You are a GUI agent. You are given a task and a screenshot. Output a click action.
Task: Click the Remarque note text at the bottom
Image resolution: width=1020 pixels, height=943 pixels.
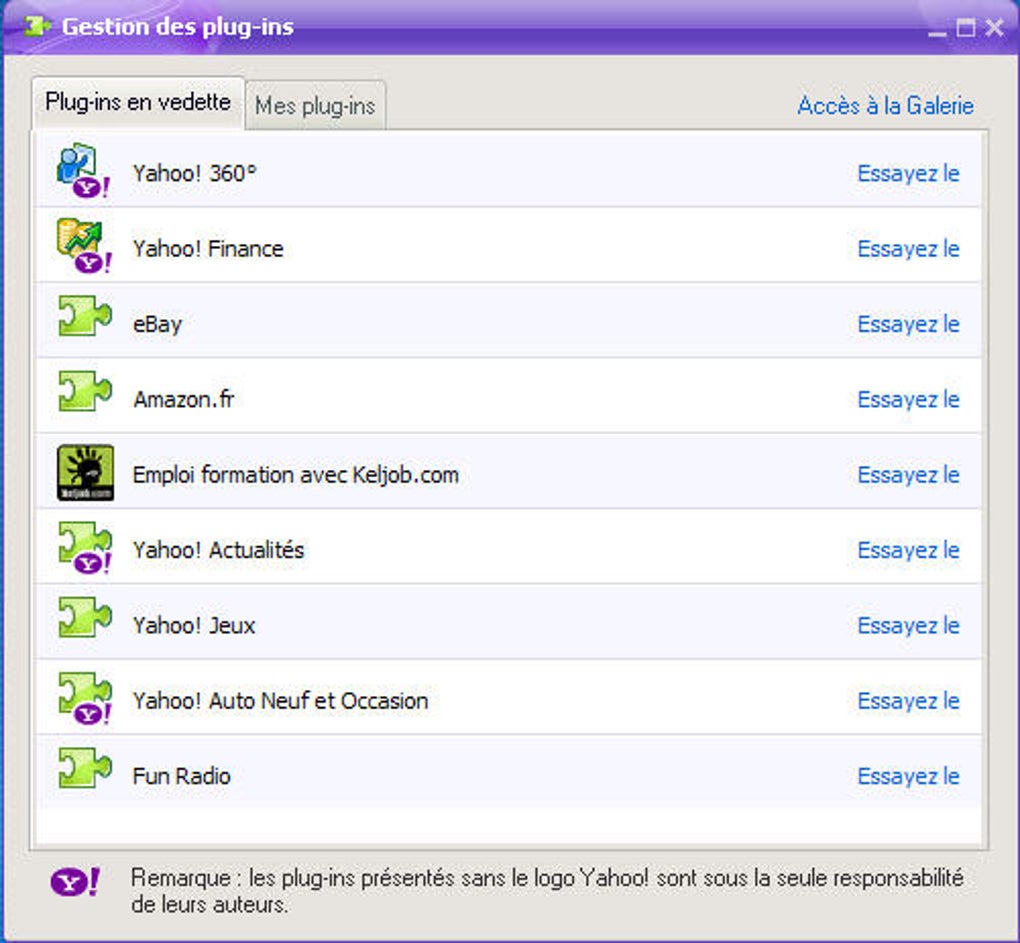(x=547, y=891)
